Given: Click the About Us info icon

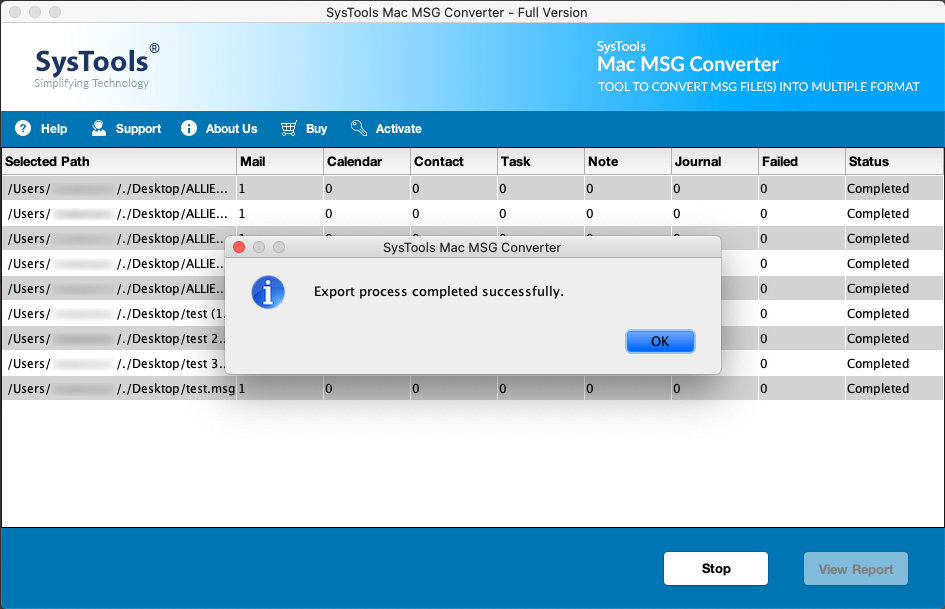Looking at the screenshot, I should (189, 128).
